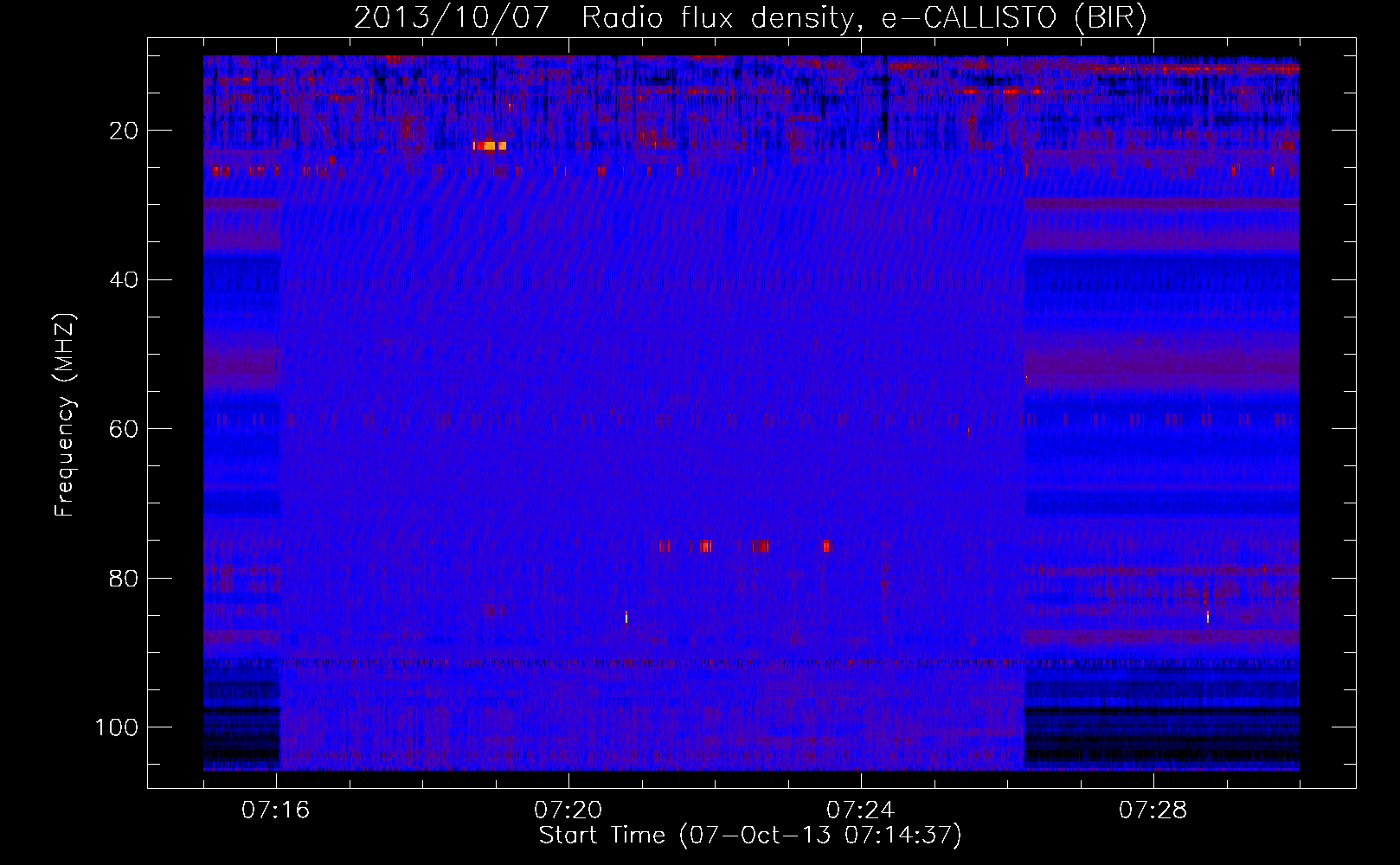Click the Start Time axis label
The height and width of the screenshot is (865, 1400).
click(x=750, y=836)
